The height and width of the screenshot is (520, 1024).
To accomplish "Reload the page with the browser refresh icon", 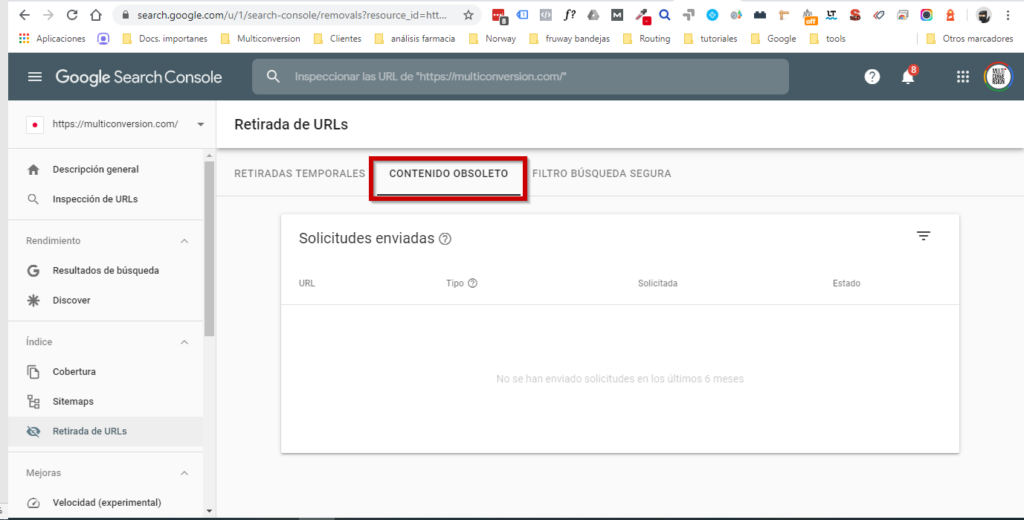I will [72, 15].
